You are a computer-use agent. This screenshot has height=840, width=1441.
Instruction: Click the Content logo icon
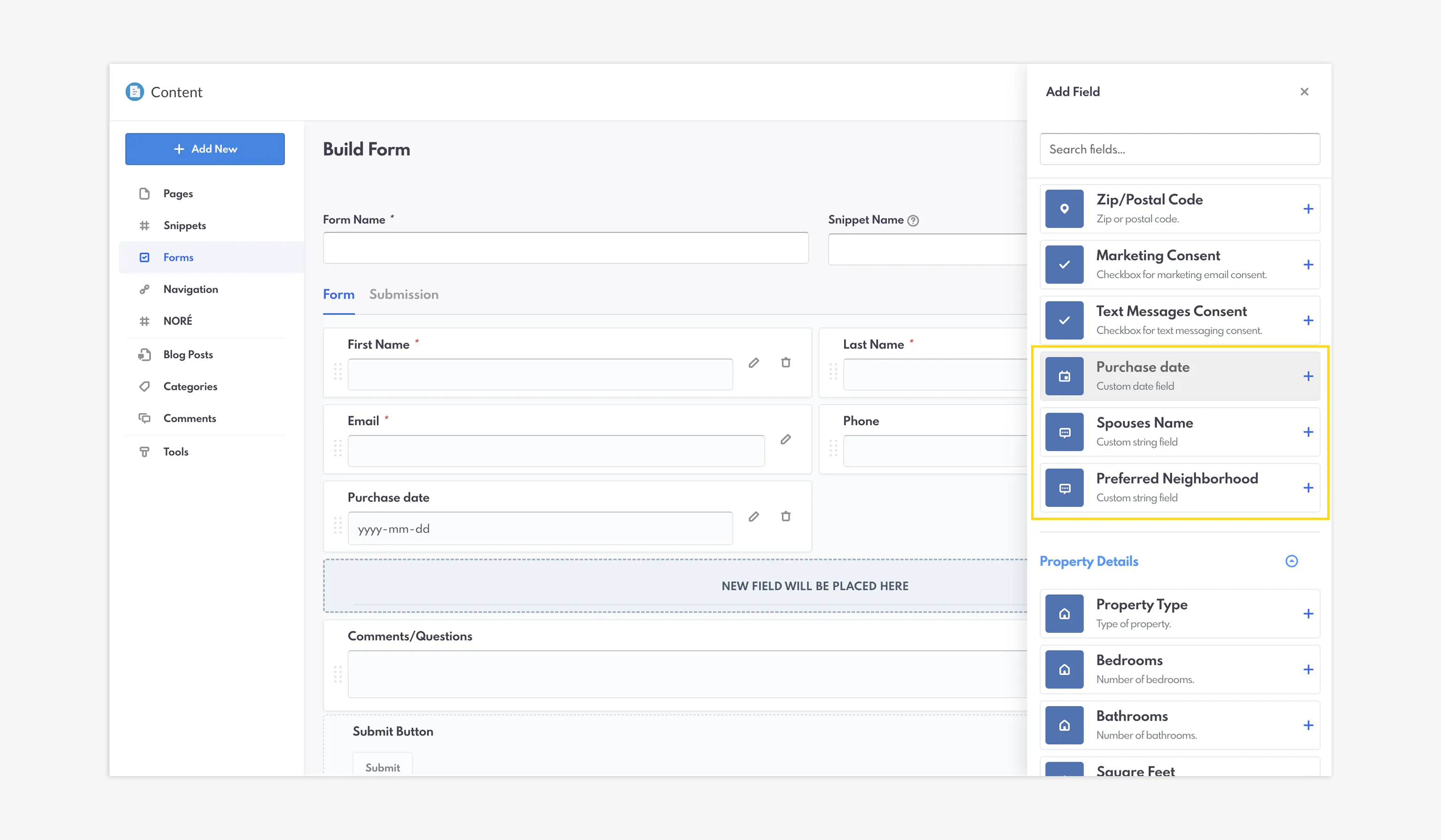coord(134,92)
